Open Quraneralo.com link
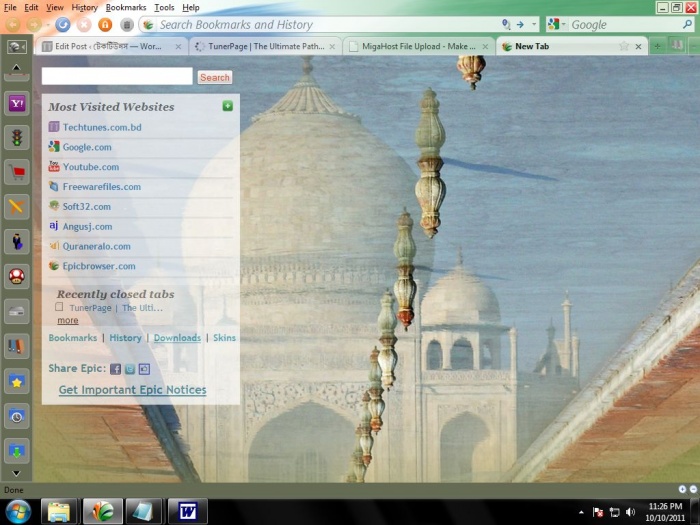700x525 pixels. [96, 246]
